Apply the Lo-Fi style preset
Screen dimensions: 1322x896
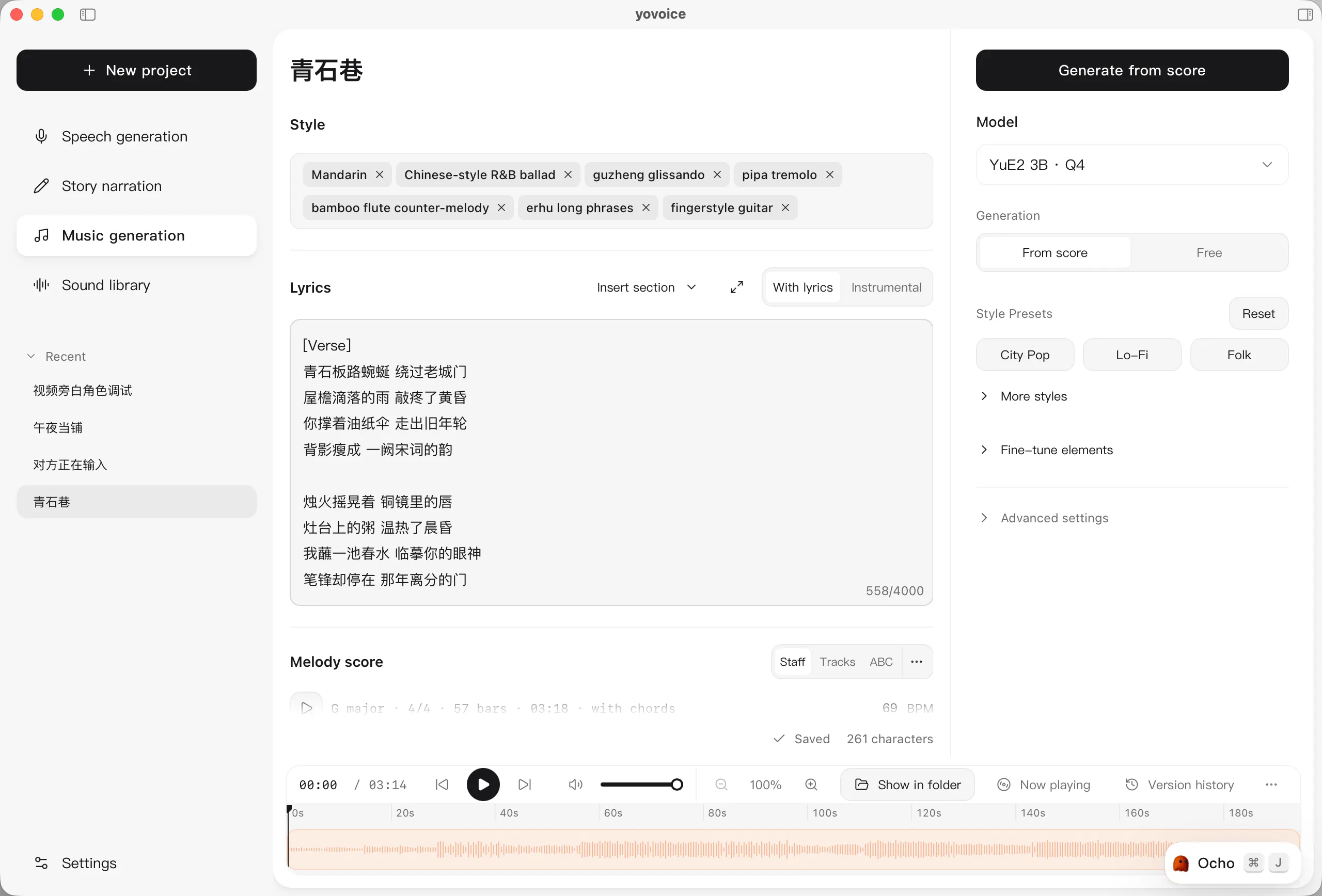pyautogui.click(x=1131, y=355)
